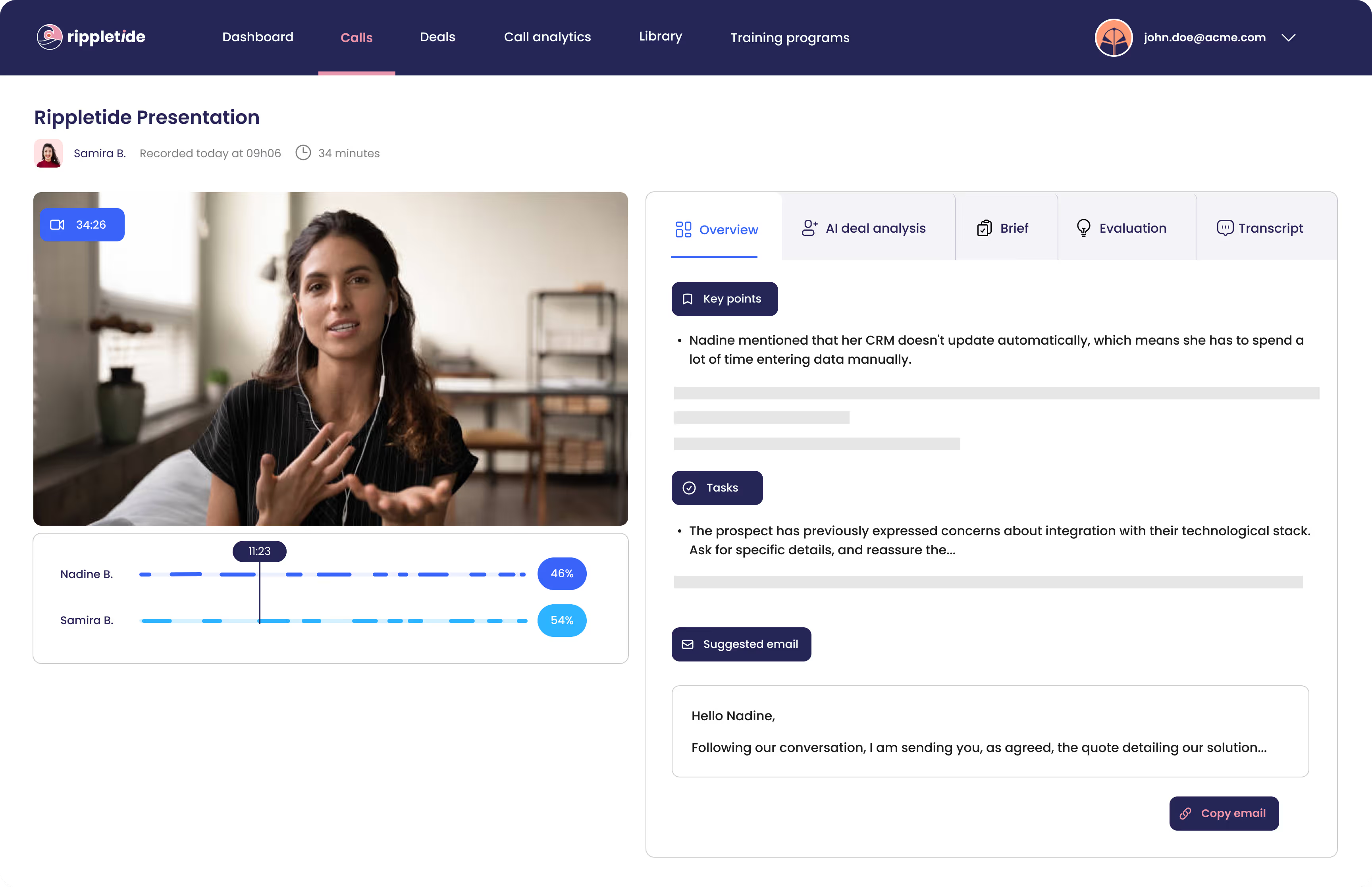The image size is (1372, 887).
Task: Expand the john.doe@acme.com account dropdown
Action: pyautogui.click(x=1289, y=37)
